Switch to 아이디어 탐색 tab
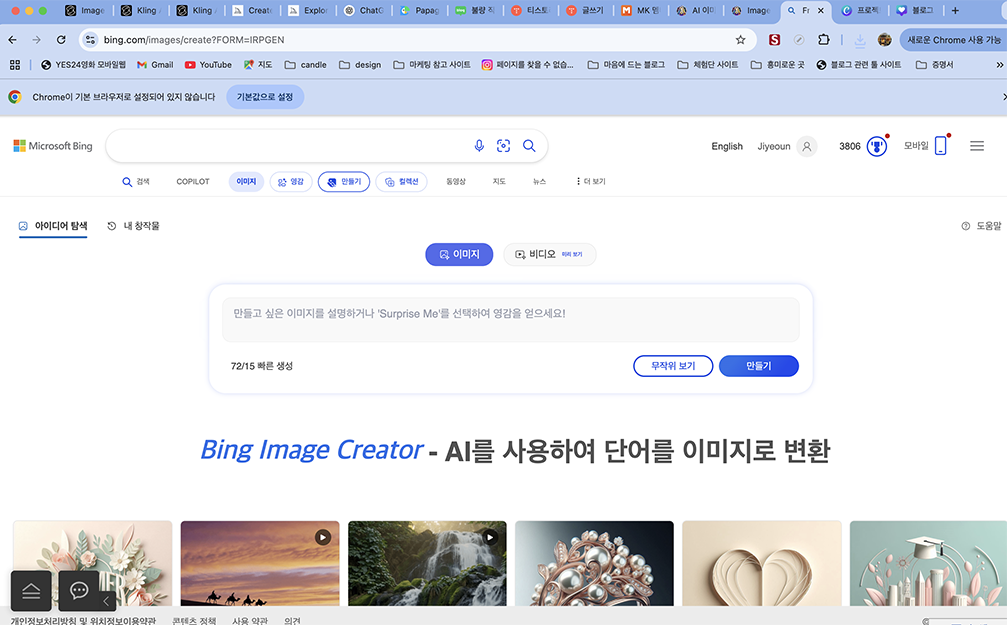 click(x=53, y=226)
